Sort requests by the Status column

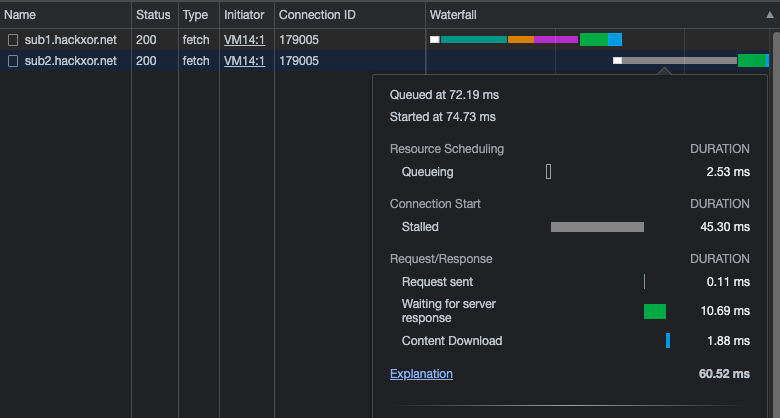point(153,15)
